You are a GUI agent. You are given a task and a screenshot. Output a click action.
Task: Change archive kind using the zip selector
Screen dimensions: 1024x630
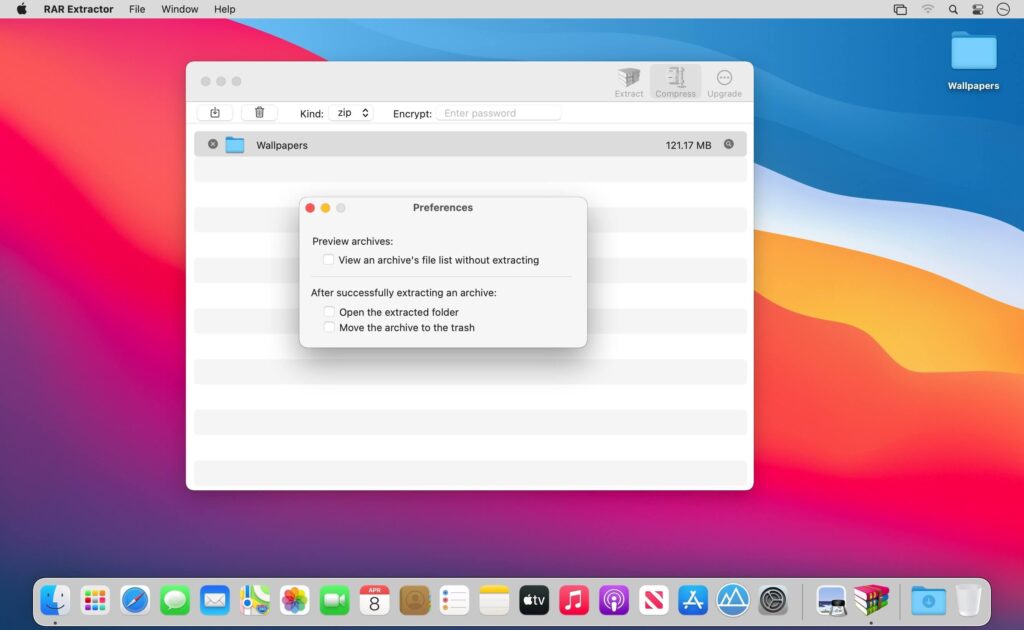coord(351,113)
